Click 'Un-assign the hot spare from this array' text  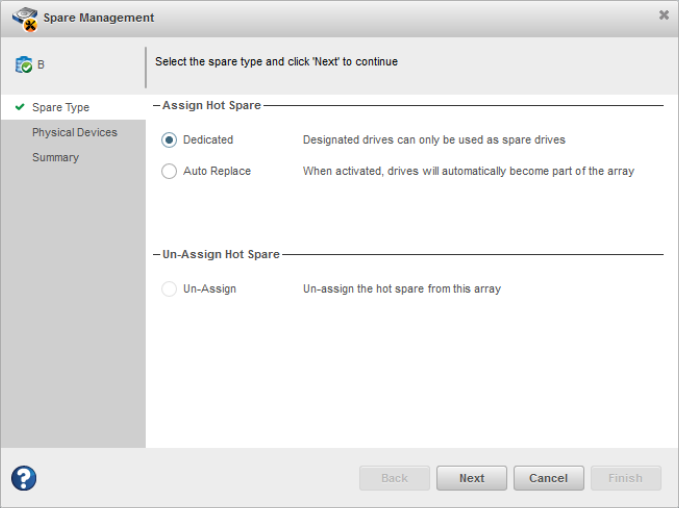pos(401,289)
